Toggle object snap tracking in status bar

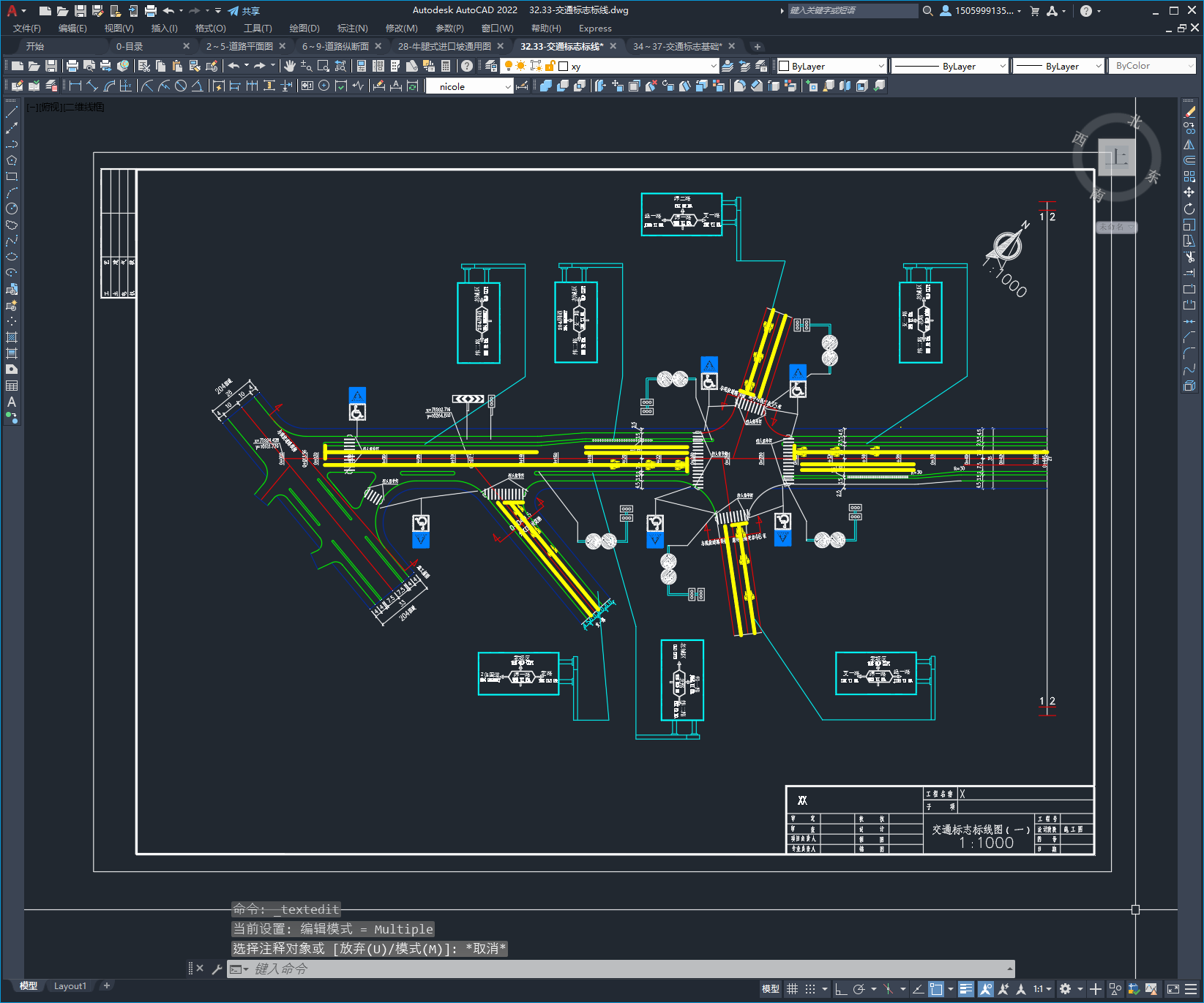click(918, 989)
